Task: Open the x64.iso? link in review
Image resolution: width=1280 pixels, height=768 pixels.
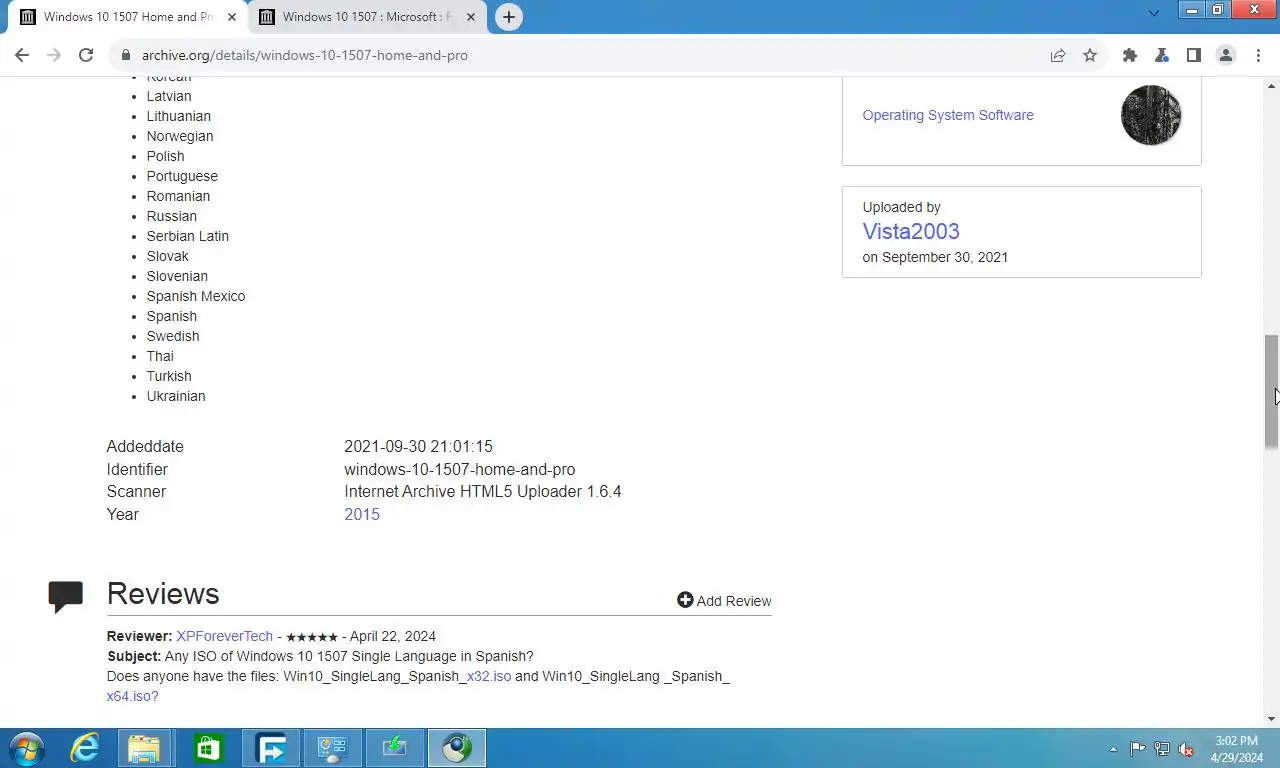Action: [x=132, y=696]
